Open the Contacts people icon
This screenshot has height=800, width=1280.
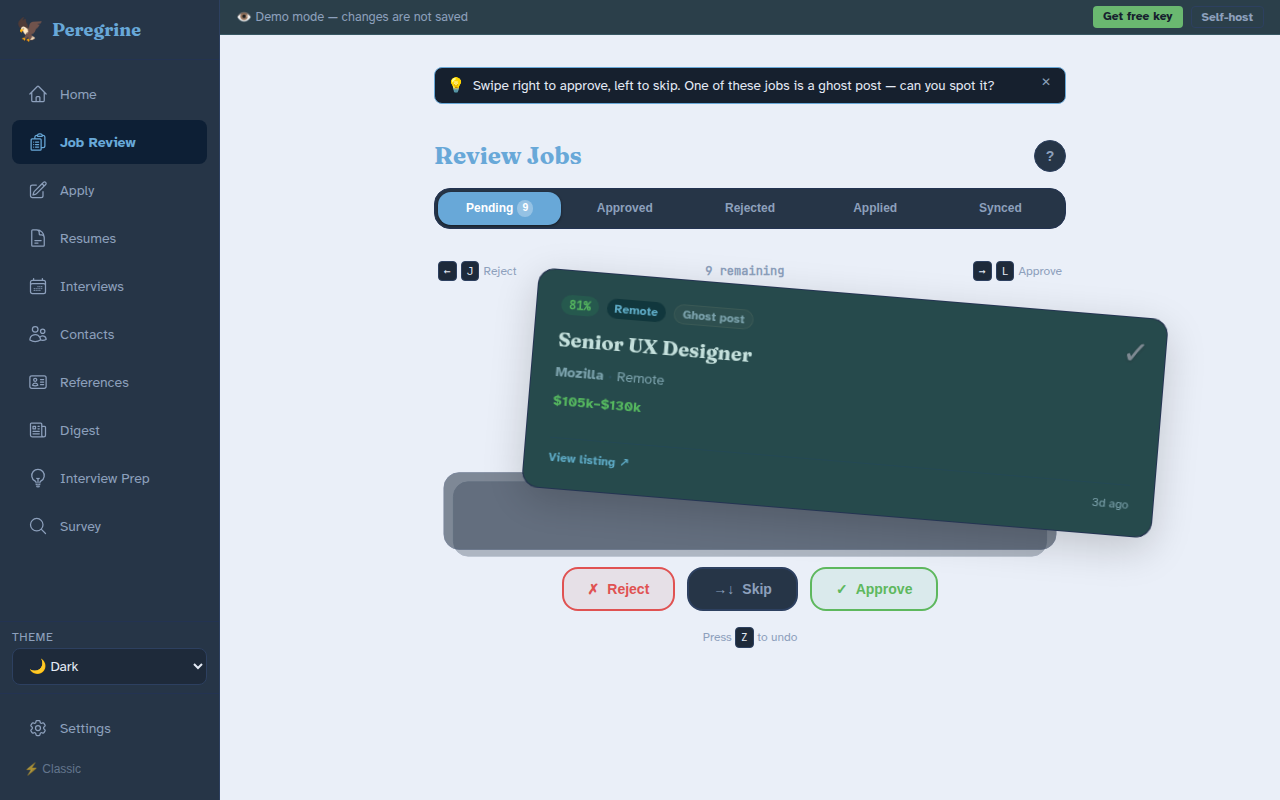tap(38, 334)
